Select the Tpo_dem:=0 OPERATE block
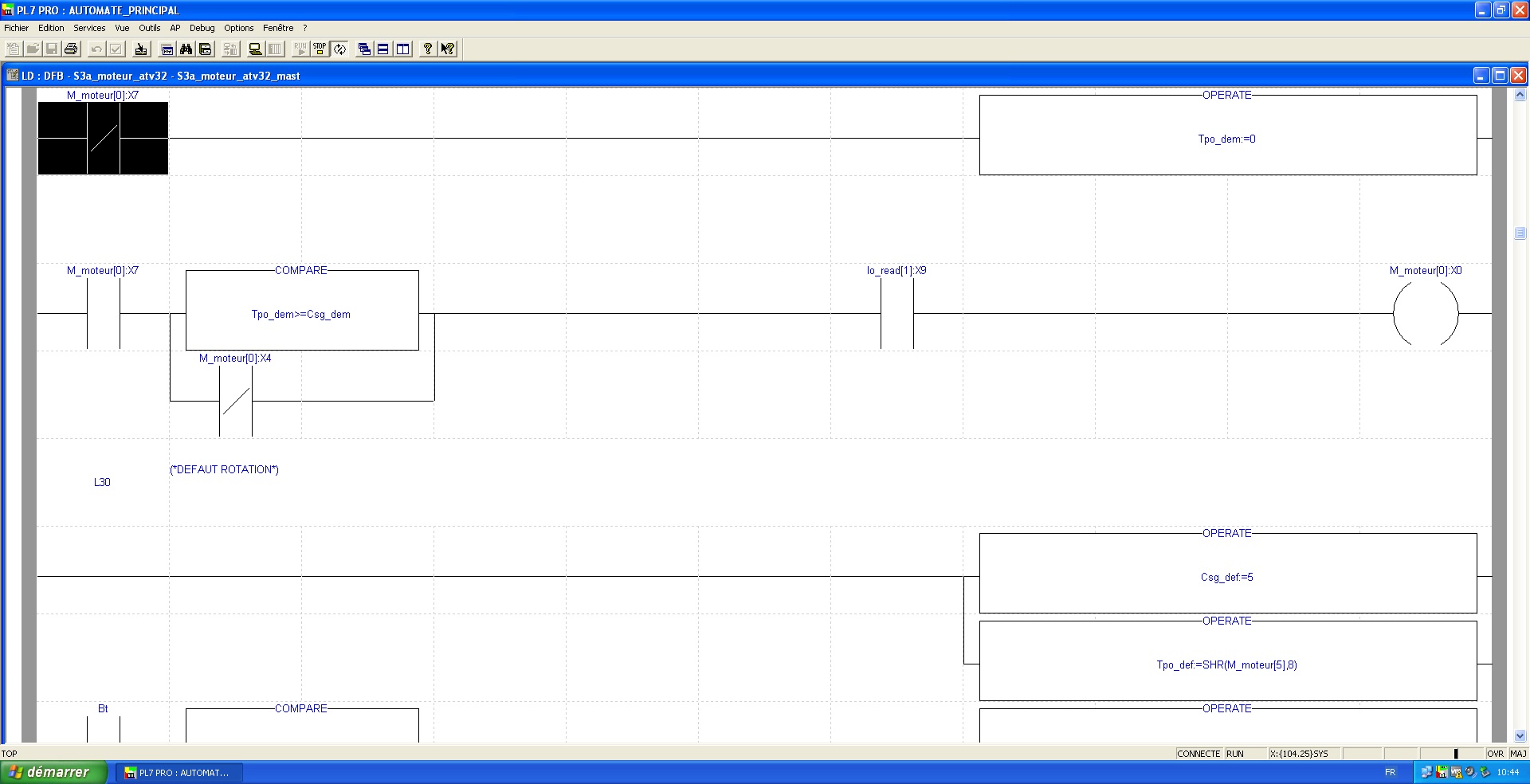Screen dimensions: 1530x784 point(1228,135)
